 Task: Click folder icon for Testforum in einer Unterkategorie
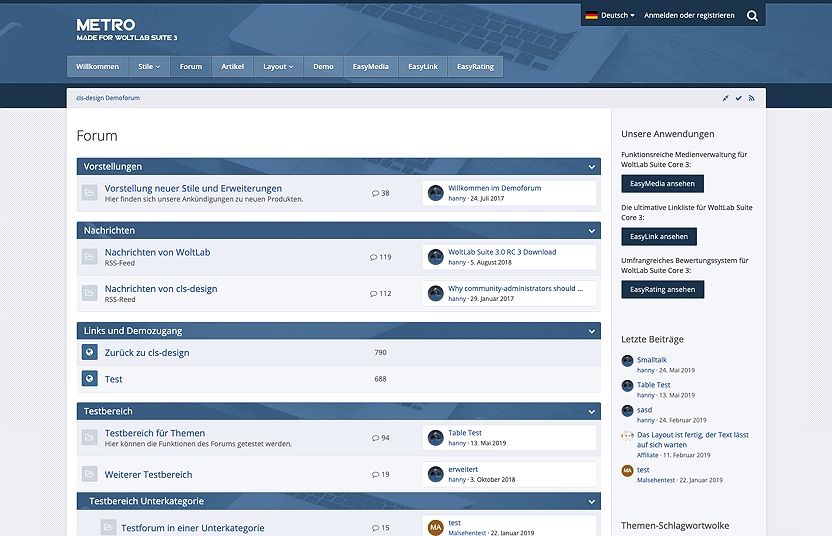pyautogui.click(x=108, y=527)
